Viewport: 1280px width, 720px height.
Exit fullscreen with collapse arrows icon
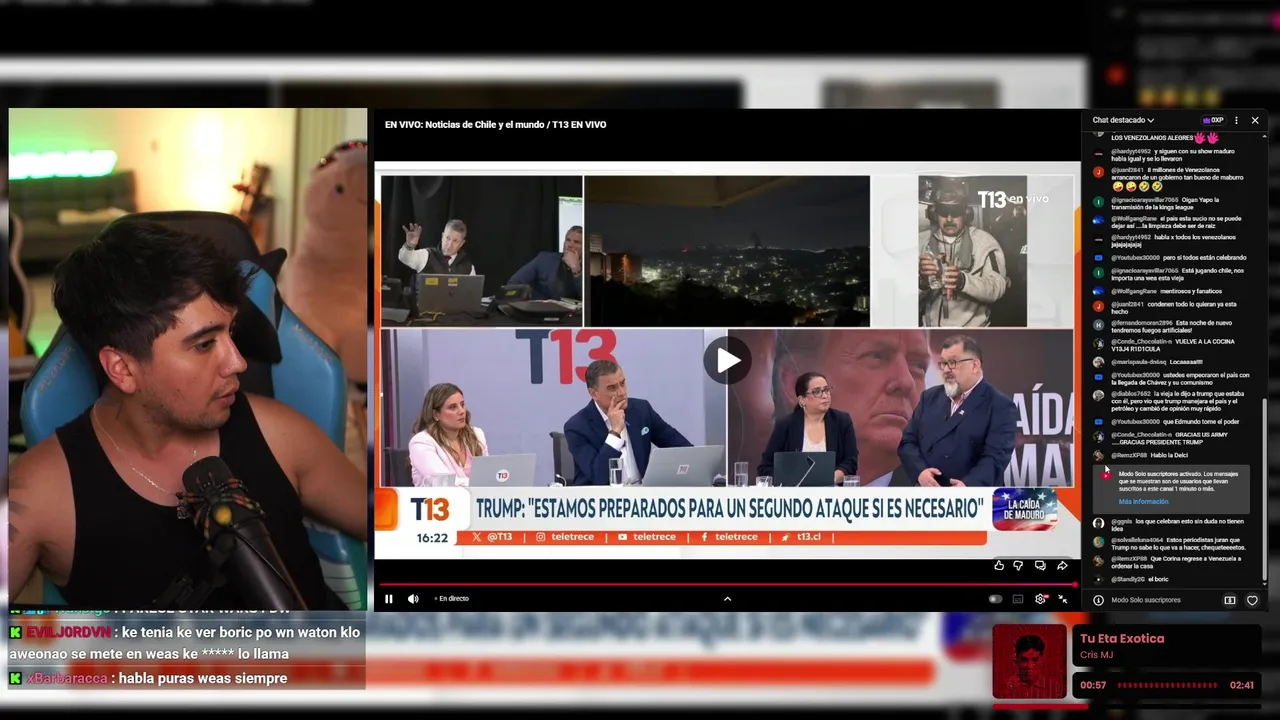tap(1063, 599)
